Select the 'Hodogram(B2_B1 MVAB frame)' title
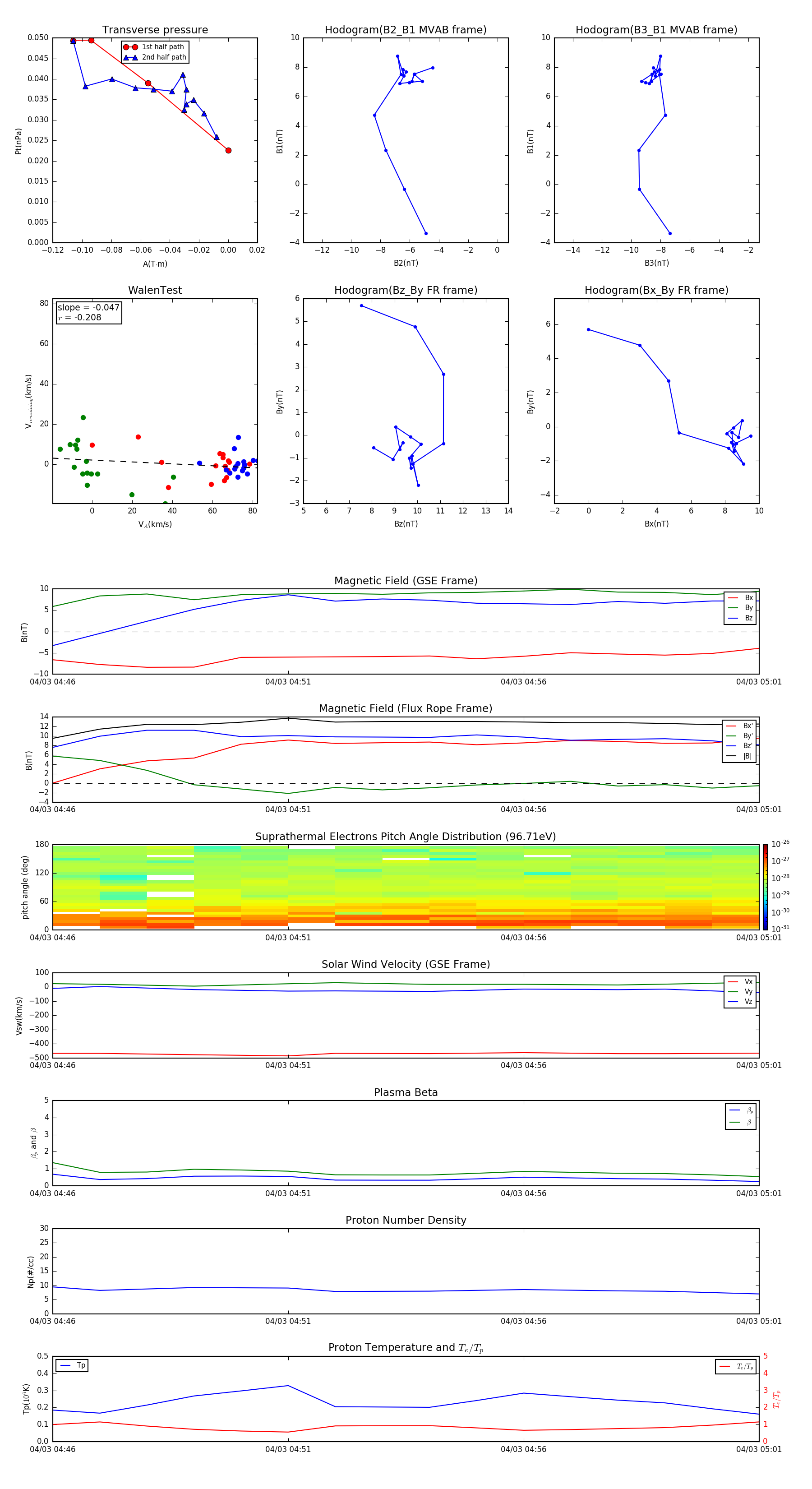Image resolution: width=812 pixels, height=1489 pixels. pos(406,30)
